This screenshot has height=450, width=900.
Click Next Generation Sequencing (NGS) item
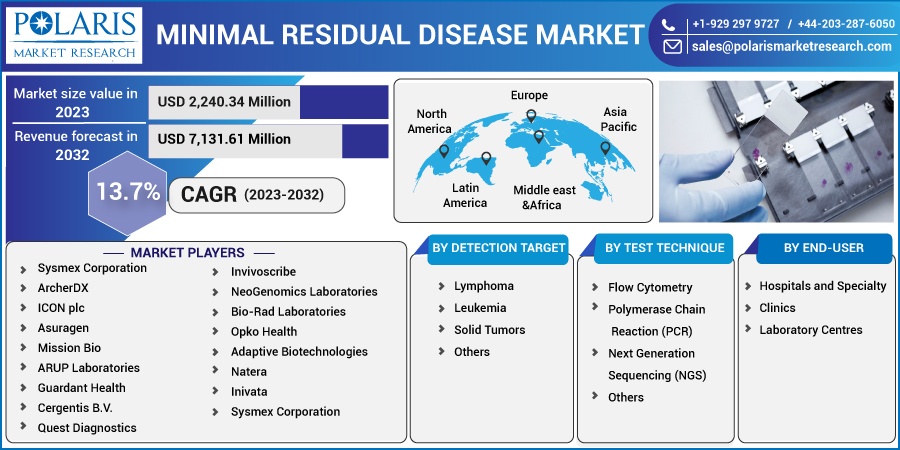click(x=657, y=364)
